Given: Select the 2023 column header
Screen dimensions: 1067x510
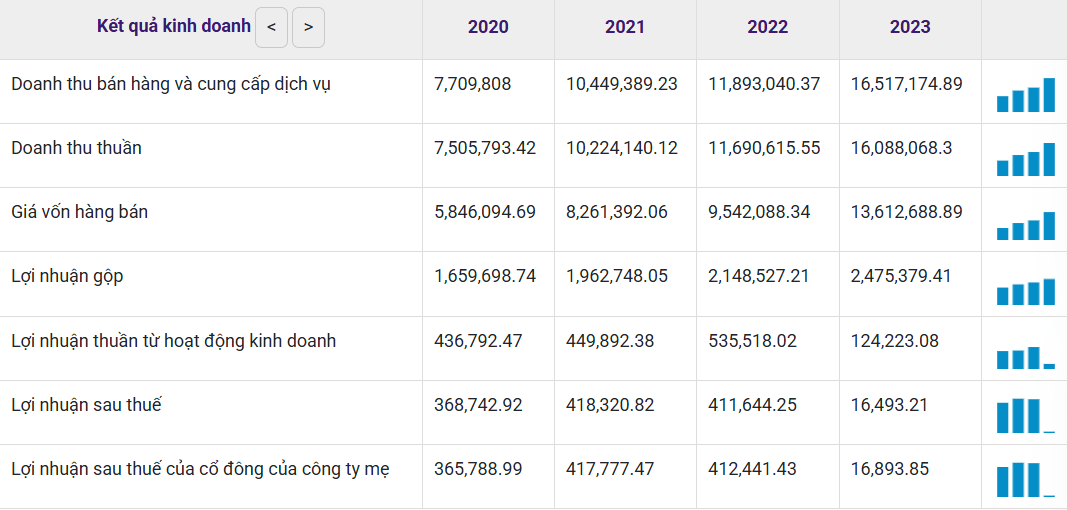Looking at the screenshot, I should (x=910, y=27).
